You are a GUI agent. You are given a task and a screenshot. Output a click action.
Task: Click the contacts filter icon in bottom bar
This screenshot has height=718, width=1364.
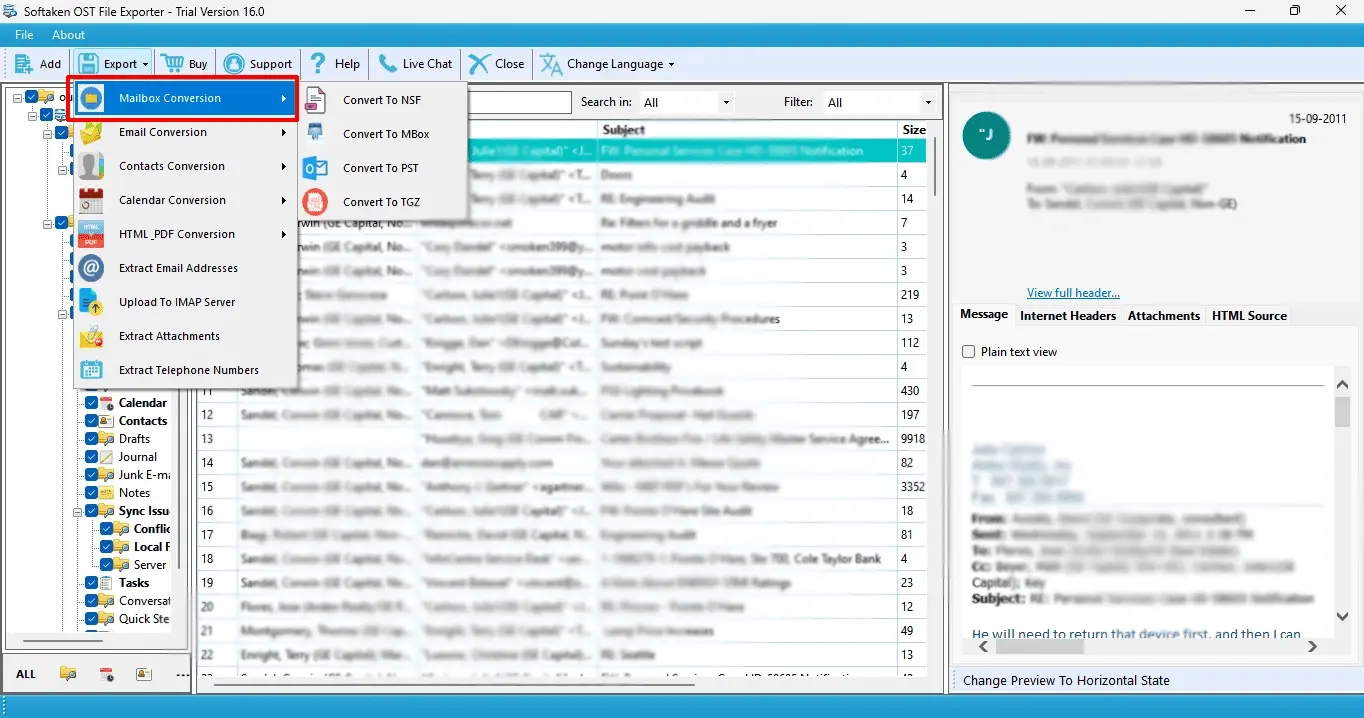click(144, 674)
